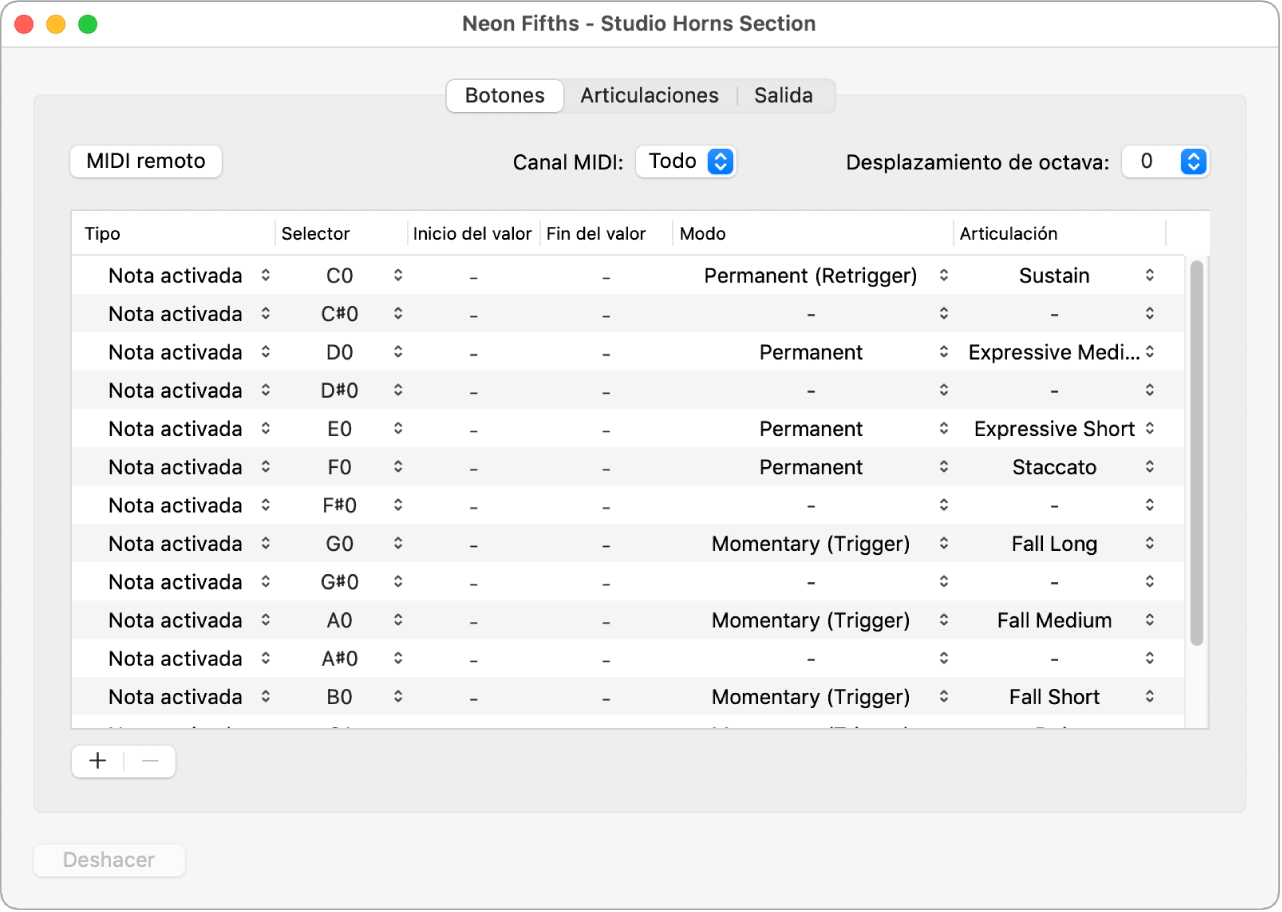Screen dimensions: 1282x912
Task: Click Articulación stepper arrows next to Staccato
Action: [1150, 467]
